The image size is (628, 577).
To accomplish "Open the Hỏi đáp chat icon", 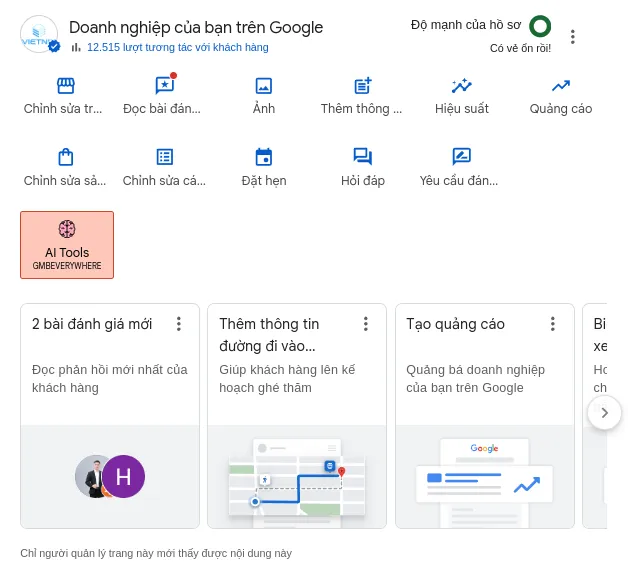I will pyautogui.click(x=362, y=157).
